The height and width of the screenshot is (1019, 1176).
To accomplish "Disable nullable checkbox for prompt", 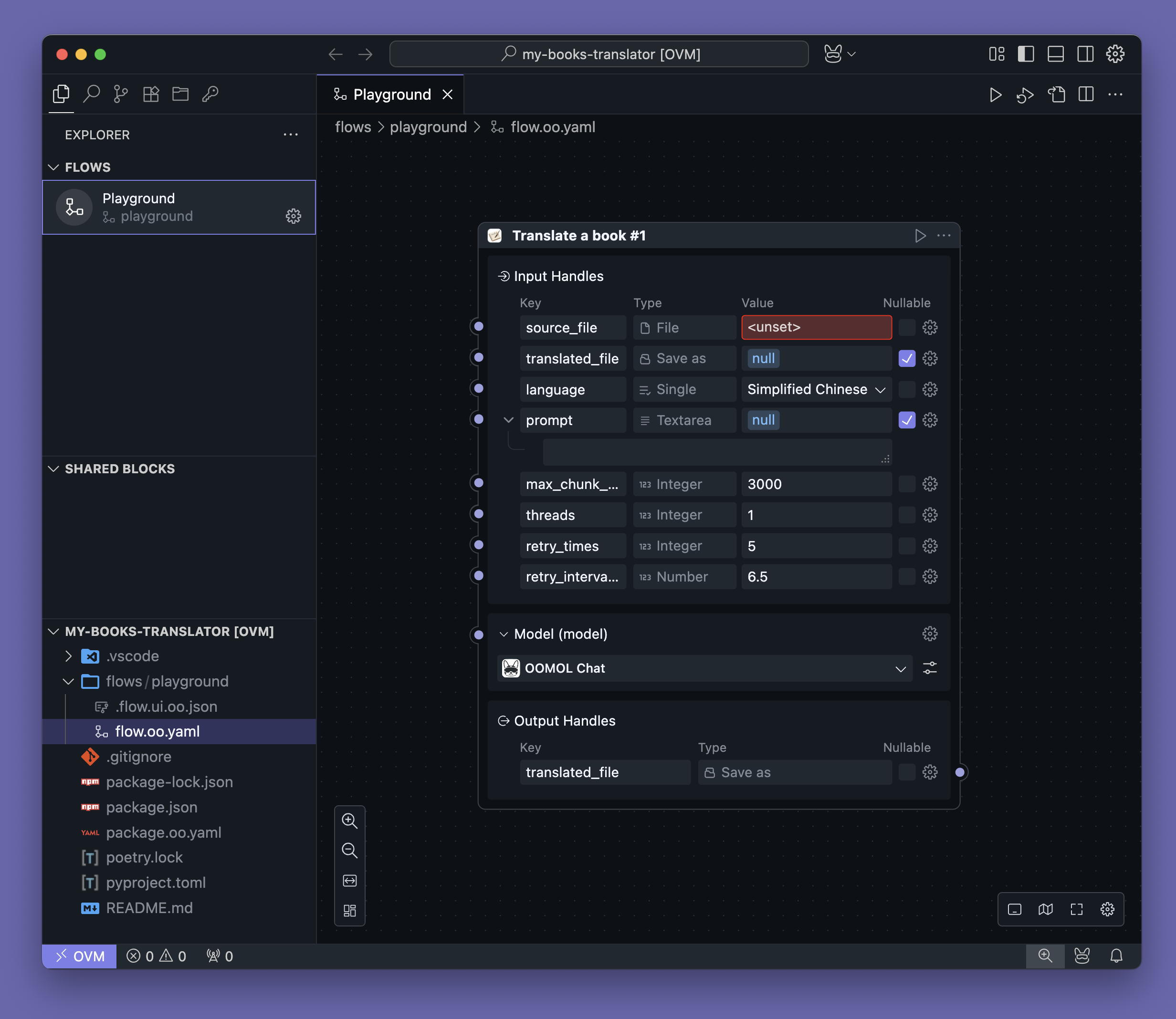I will coord(906,420).
